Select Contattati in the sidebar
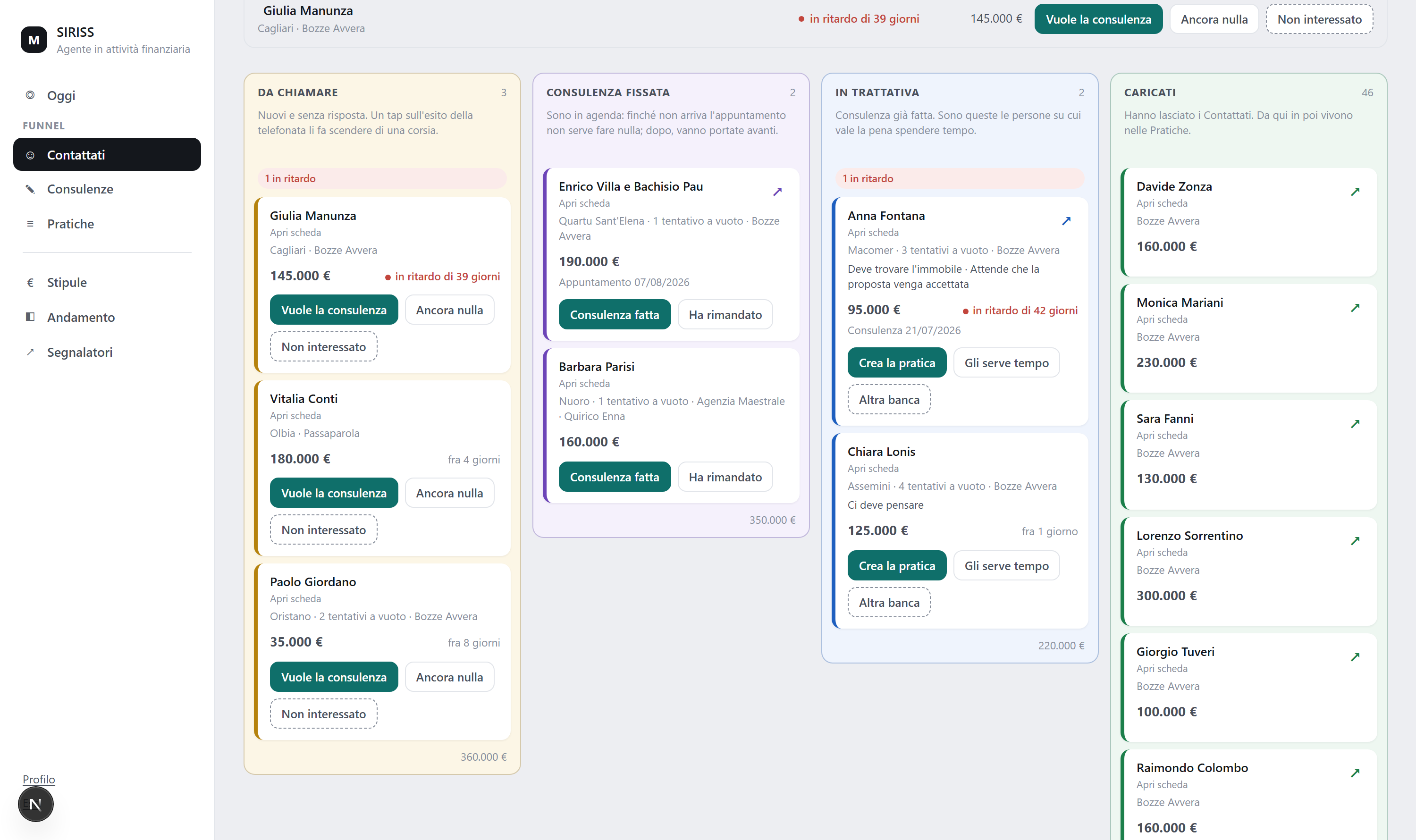 click(x=107, y=154)
